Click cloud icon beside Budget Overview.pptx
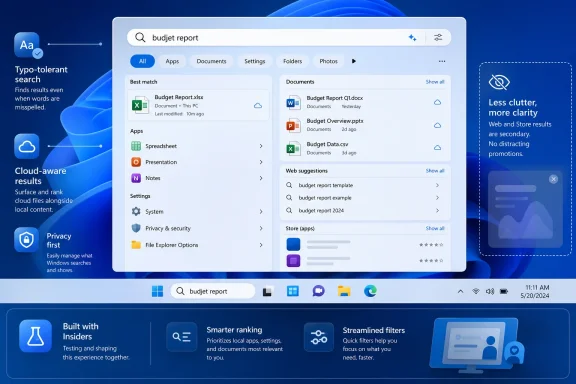The width and height of the screenshot is (576, 384). tap(437, 125)
